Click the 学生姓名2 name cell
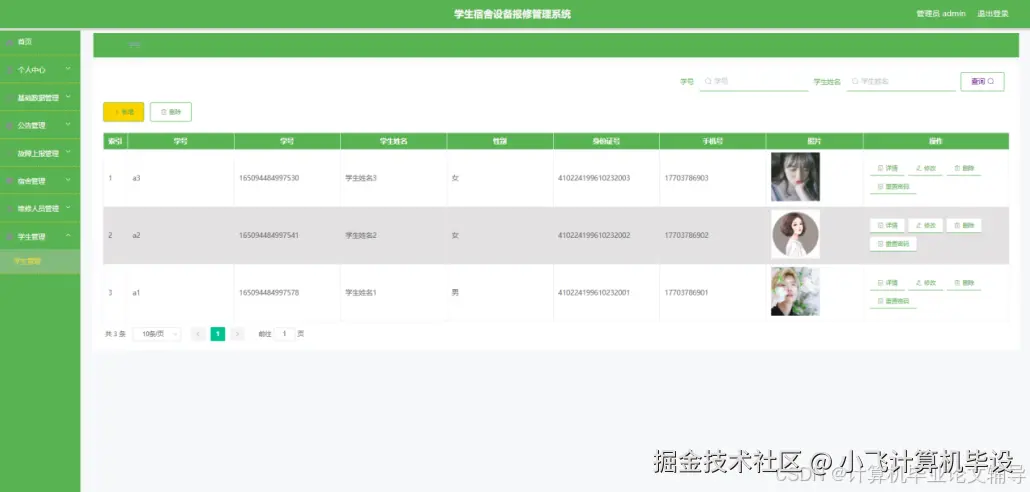 pyautogui.click(x=361, y=235)
